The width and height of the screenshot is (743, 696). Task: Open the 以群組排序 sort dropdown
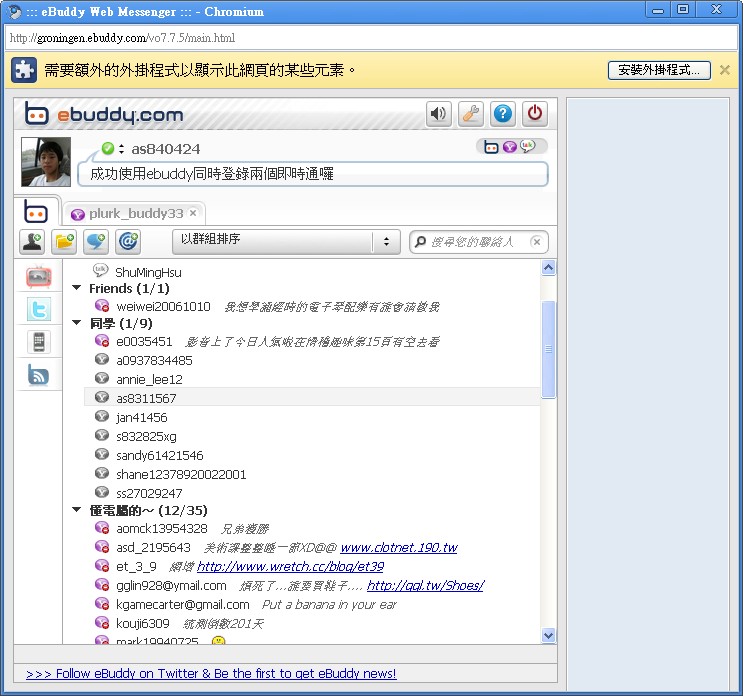(x=286, y=242)
